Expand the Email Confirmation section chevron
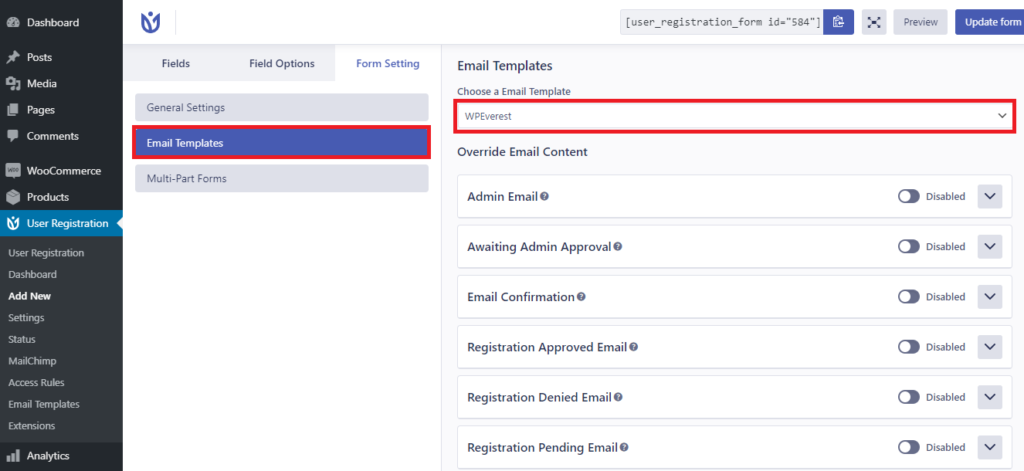Screen dimensions: 1024x471 [x=989, y=297]
